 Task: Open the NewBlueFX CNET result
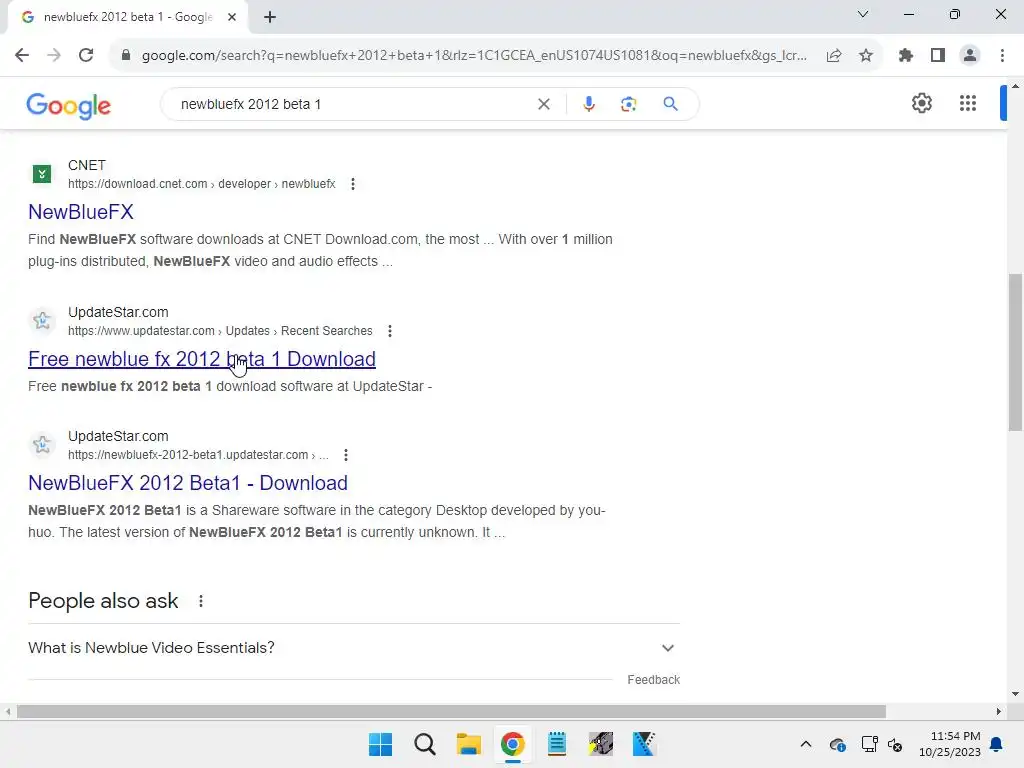click(x=81, y=212)
